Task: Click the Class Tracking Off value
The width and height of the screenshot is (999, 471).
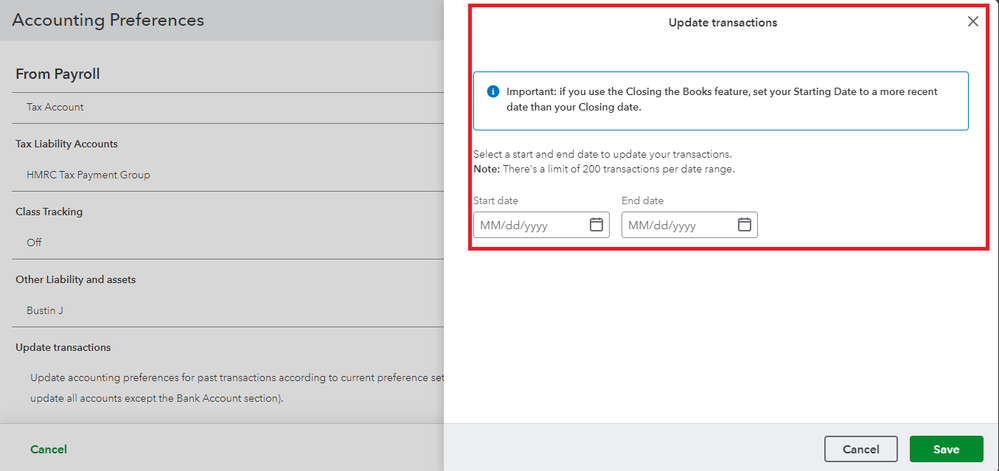Action: [x=34, y=242]
